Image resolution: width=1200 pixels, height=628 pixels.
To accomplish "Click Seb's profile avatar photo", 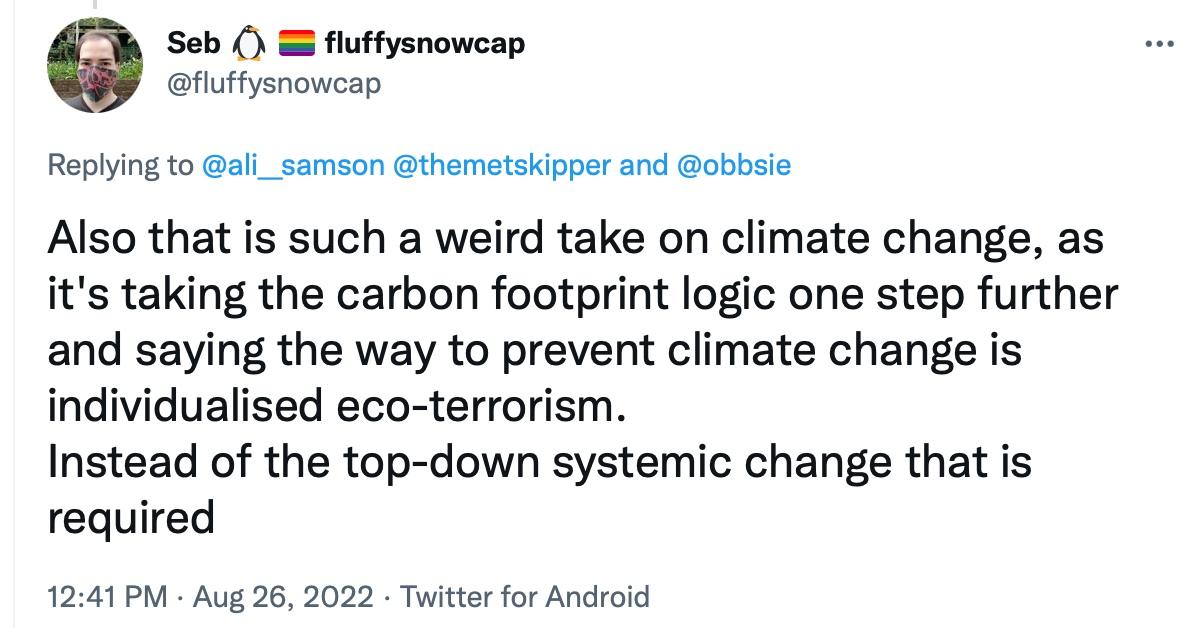I will click(95, 65).
